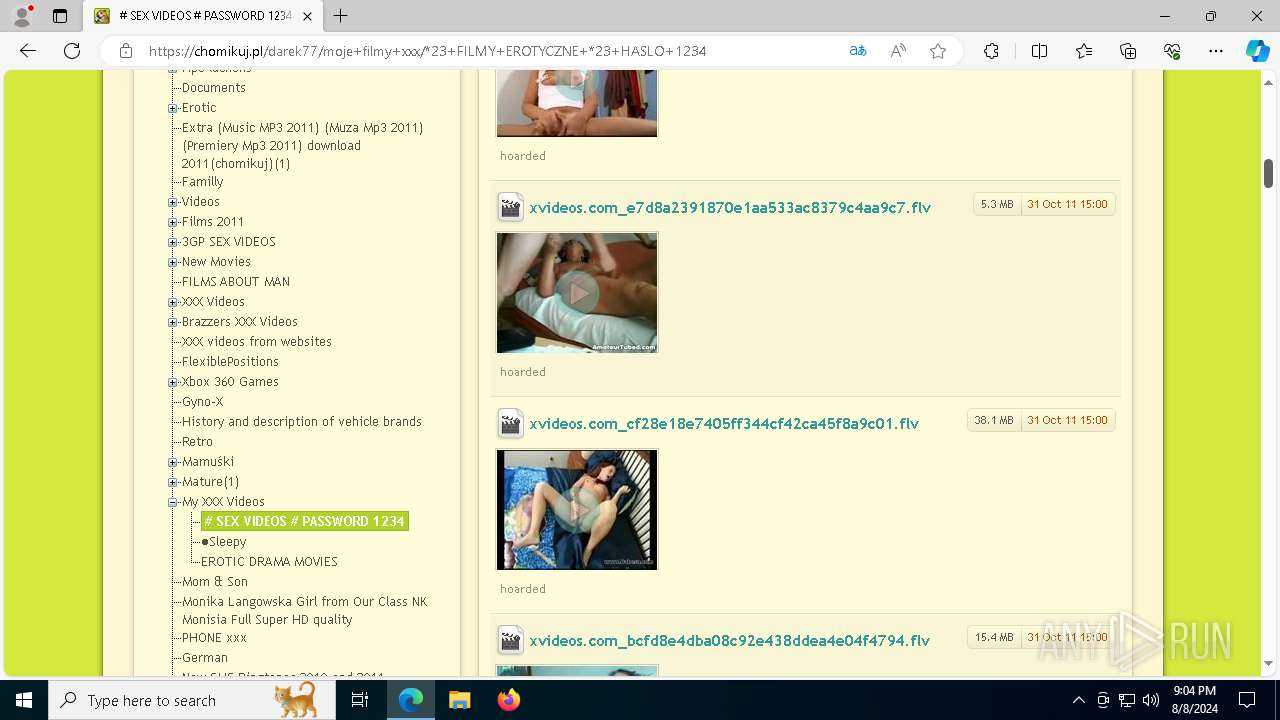Show hidden system tray icons
The image size is (1280, 720).
[1078, 700]
